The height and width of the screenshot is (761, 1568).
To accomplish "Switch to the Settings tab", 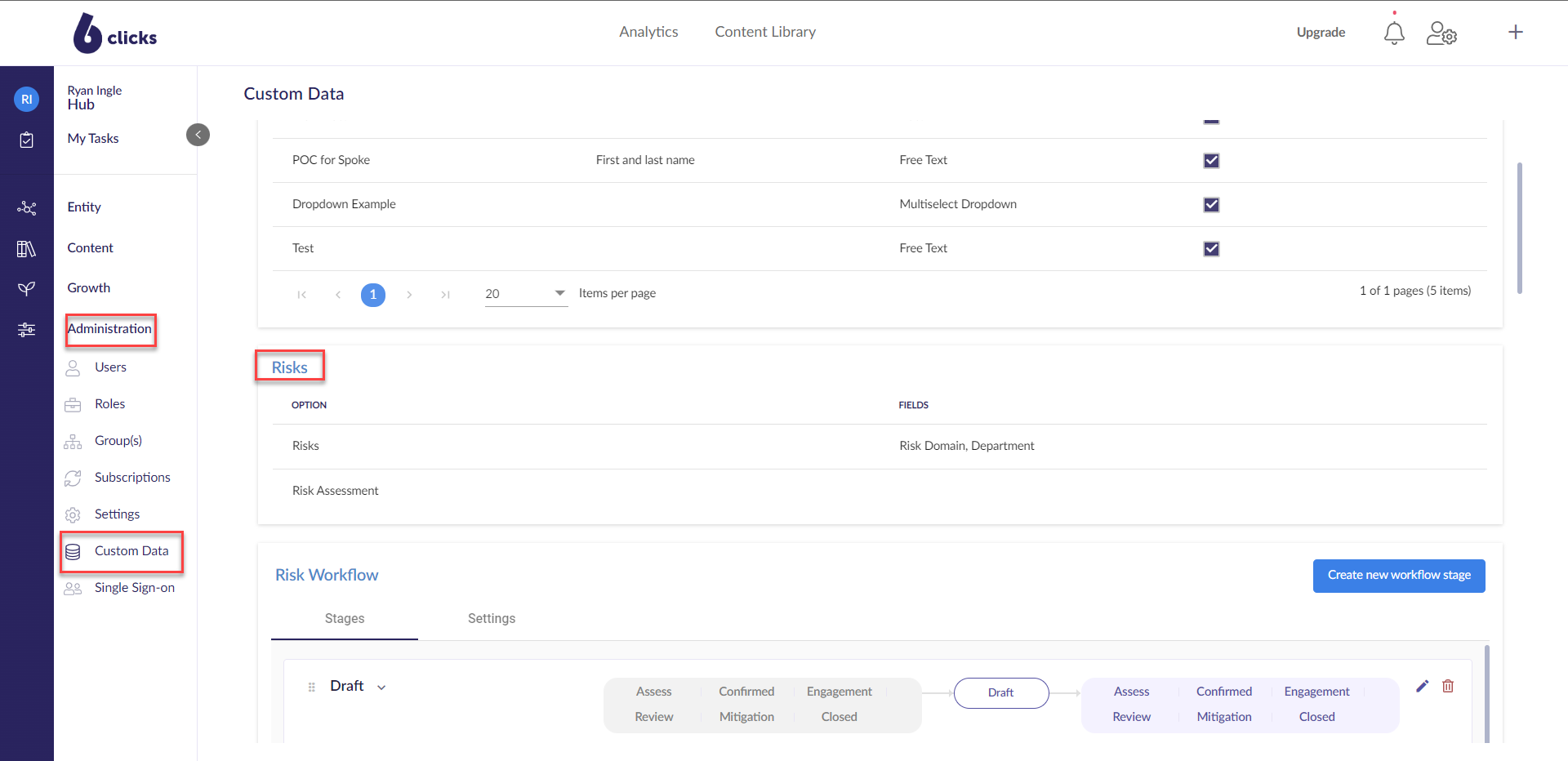I will [491, 619].
